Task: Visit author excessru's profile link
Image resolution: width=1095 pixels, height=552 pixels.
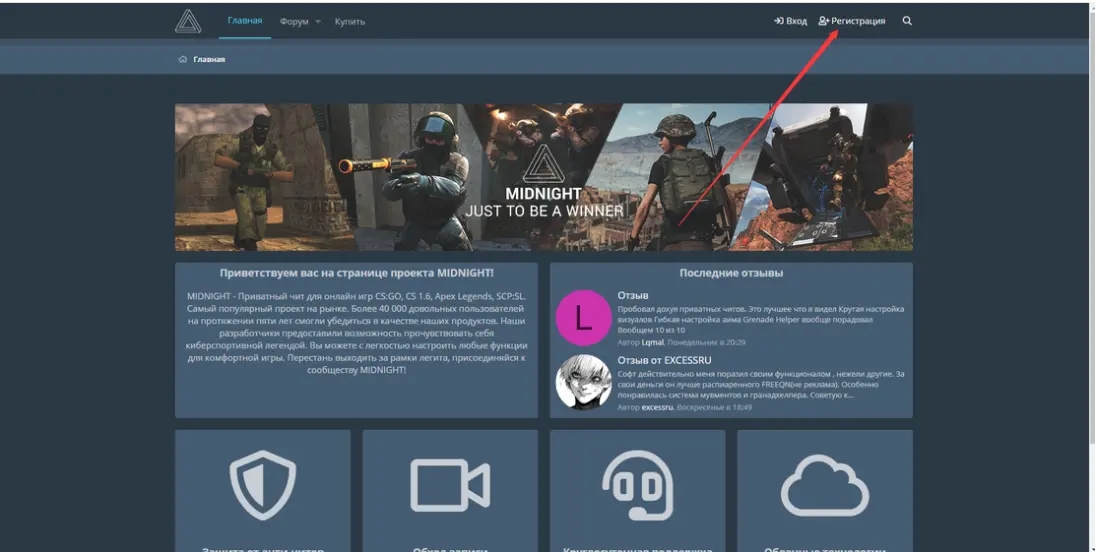Action: point(657,408)
